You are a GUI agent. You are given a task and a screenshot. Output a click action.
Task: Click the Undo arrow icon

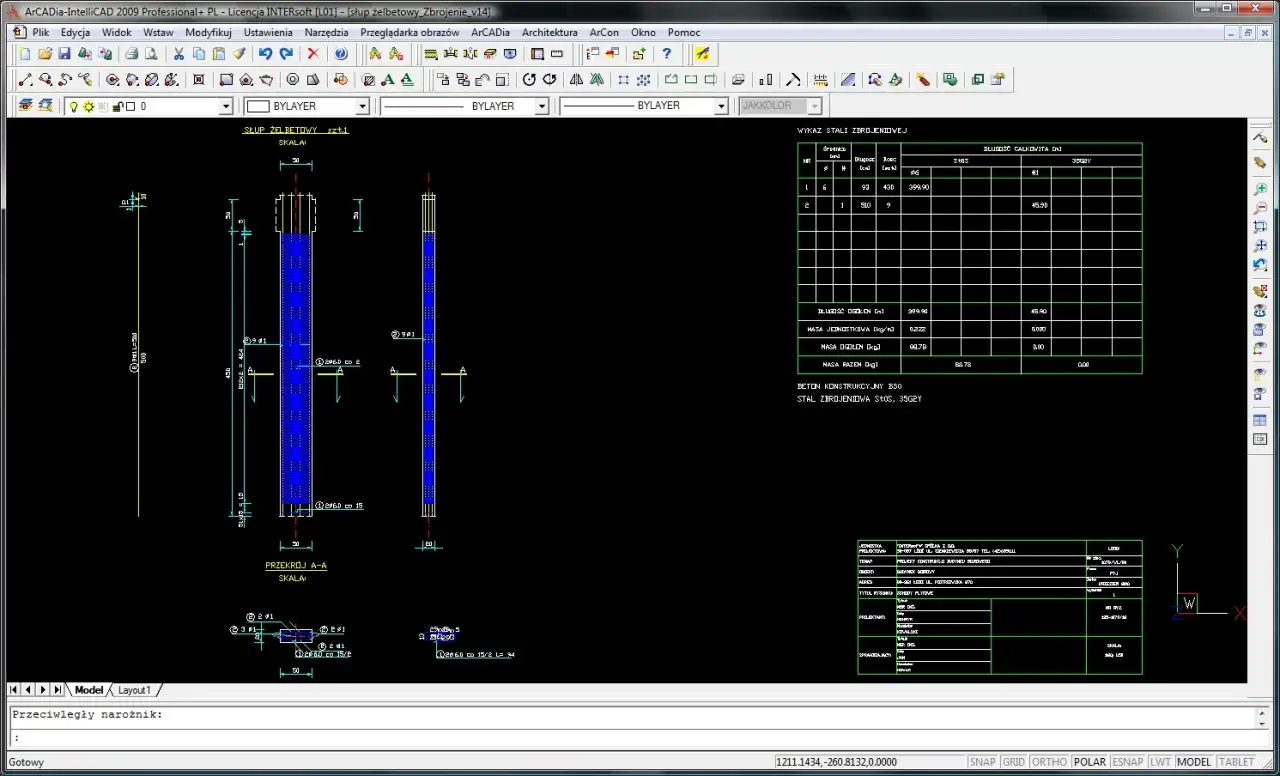(x=265, y=54)
